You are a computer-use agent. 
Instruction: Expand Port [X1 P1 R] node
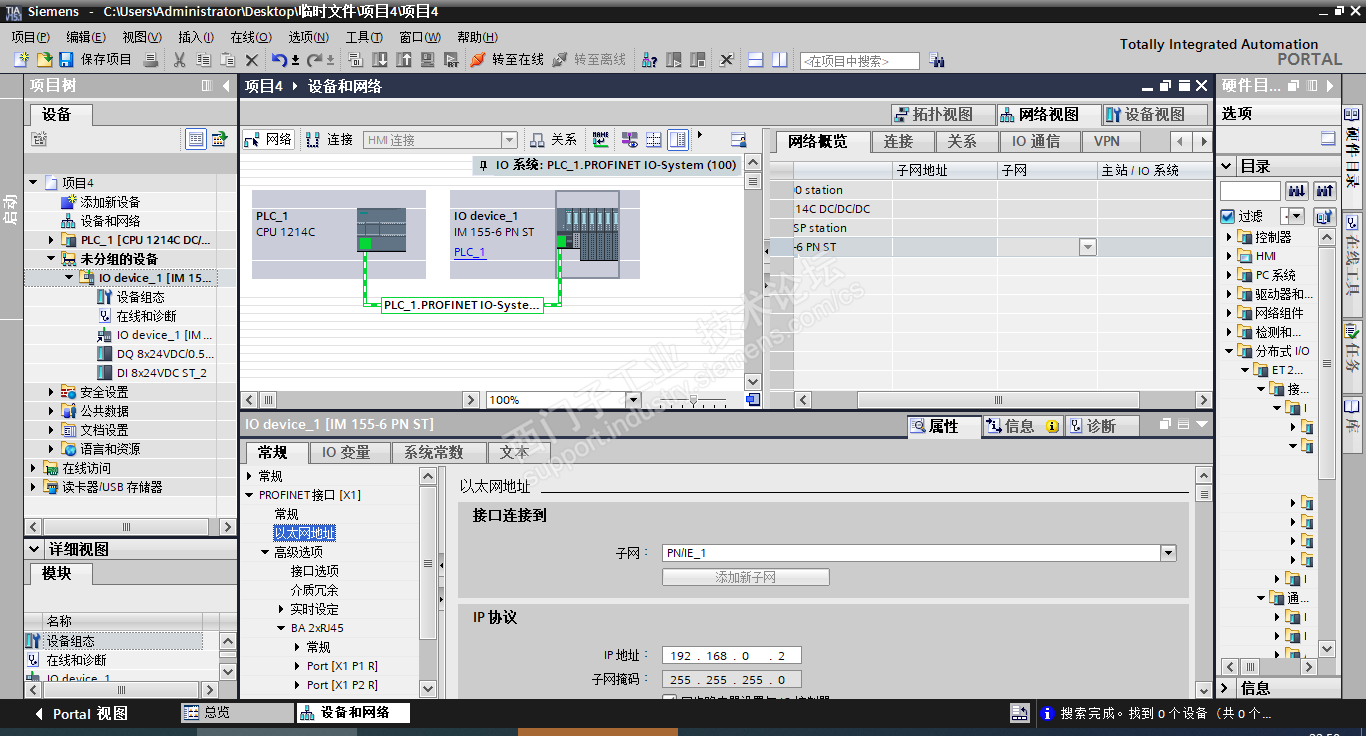[297, 666]
